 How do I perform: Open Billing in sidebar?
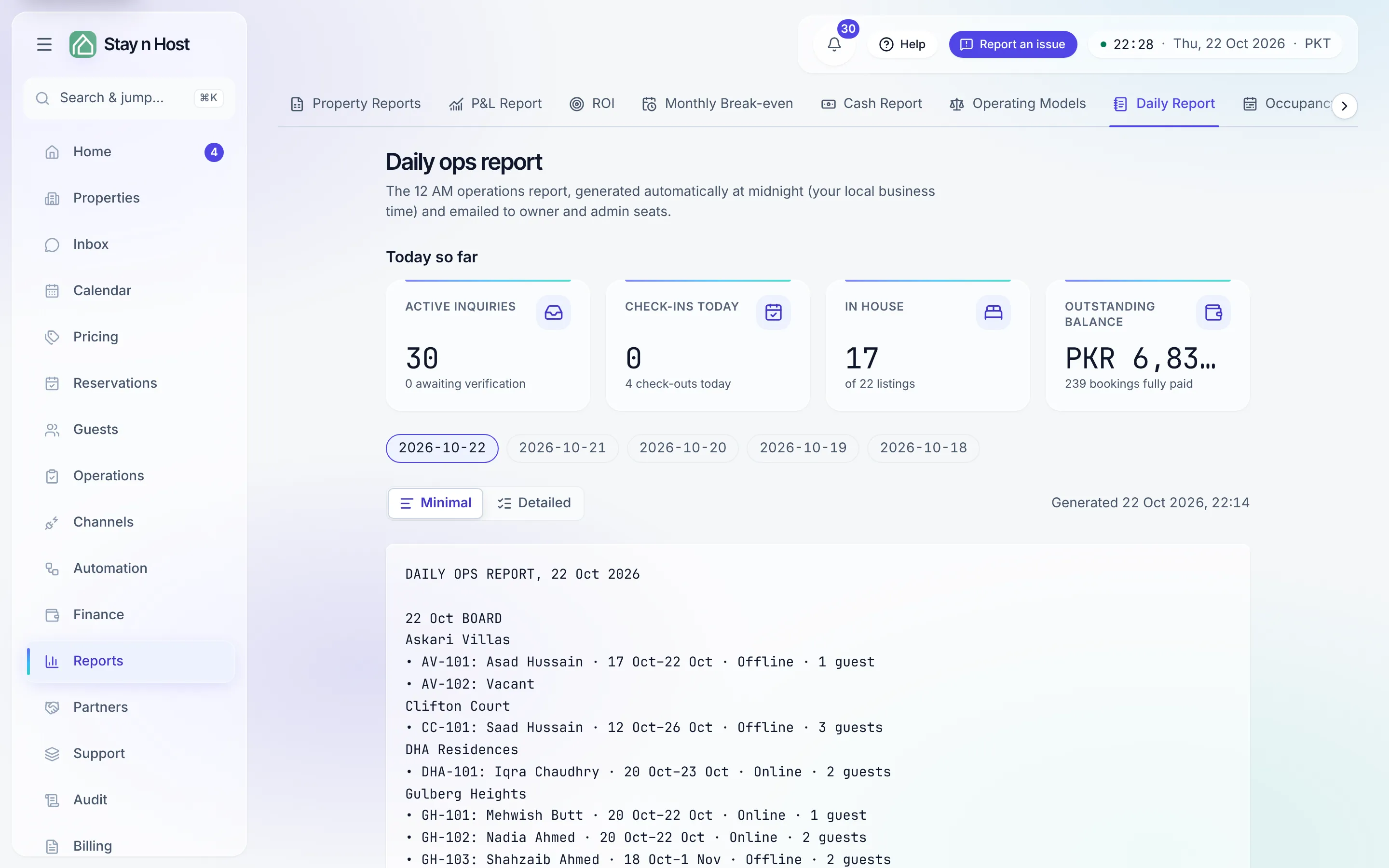(x=130, y=846)
